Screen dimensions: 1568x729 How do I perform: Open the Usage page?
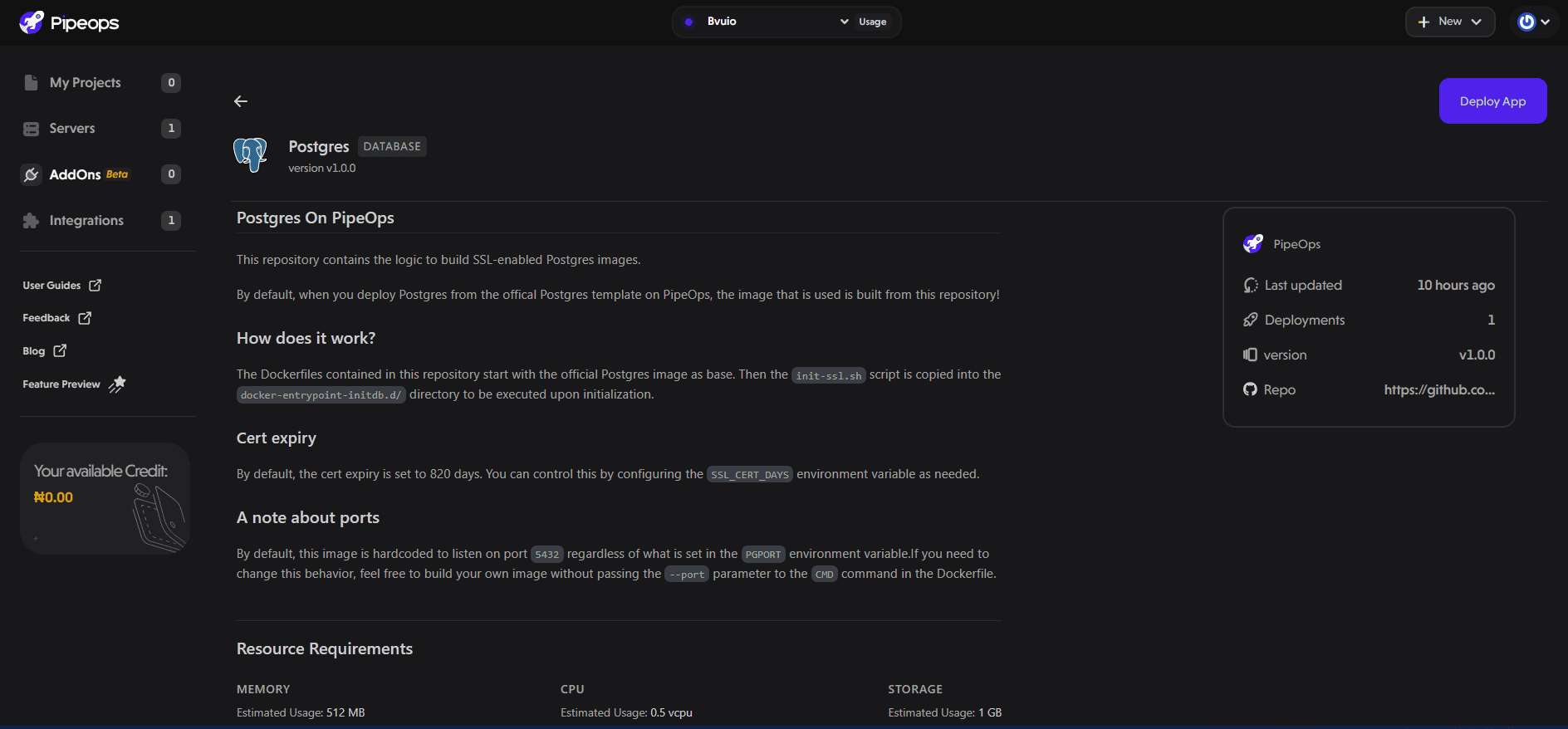872,22
